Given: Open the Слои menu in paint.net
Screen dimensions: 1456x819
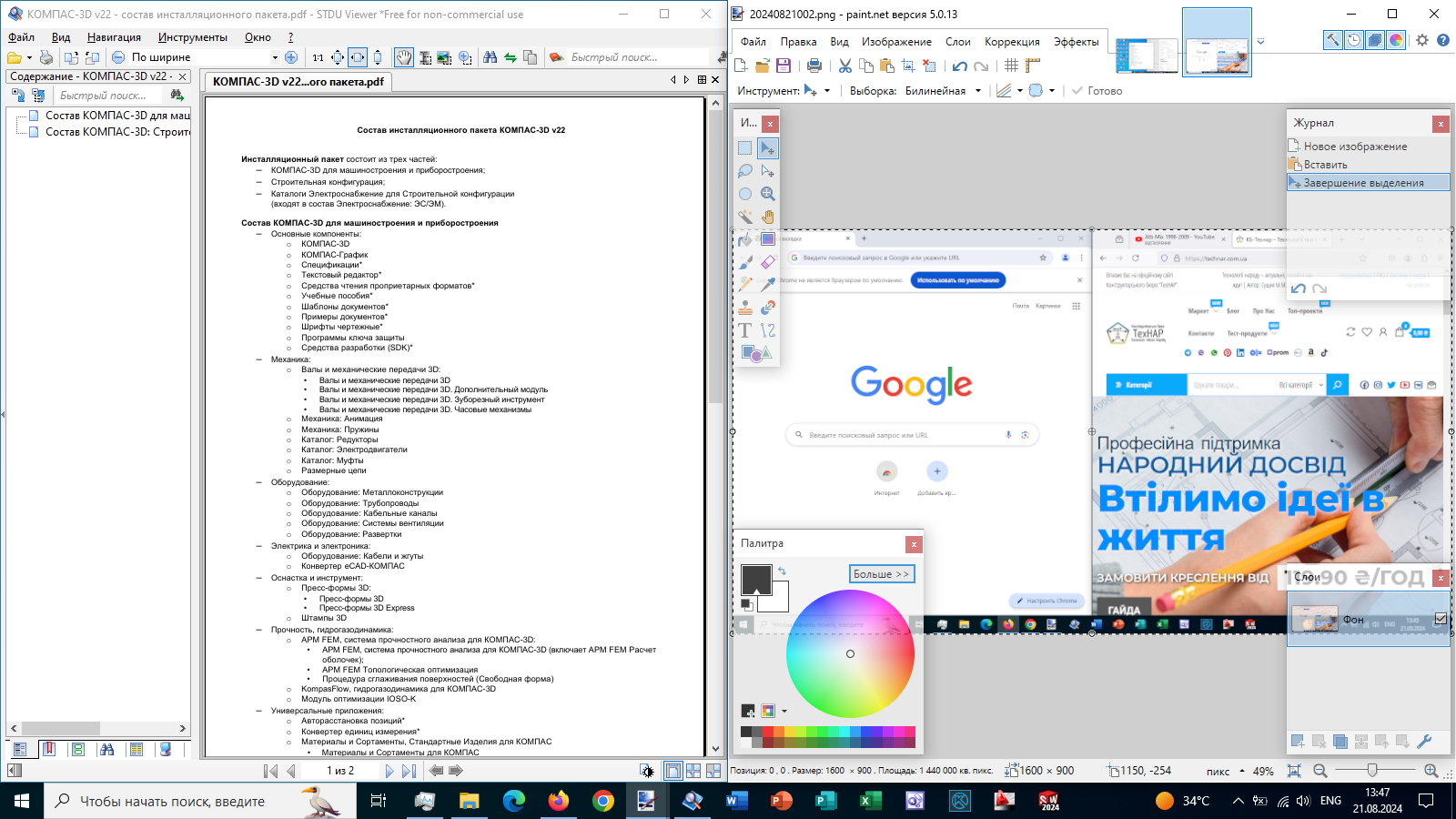Looking at the screenshot, I should click(x=957, y=42).
